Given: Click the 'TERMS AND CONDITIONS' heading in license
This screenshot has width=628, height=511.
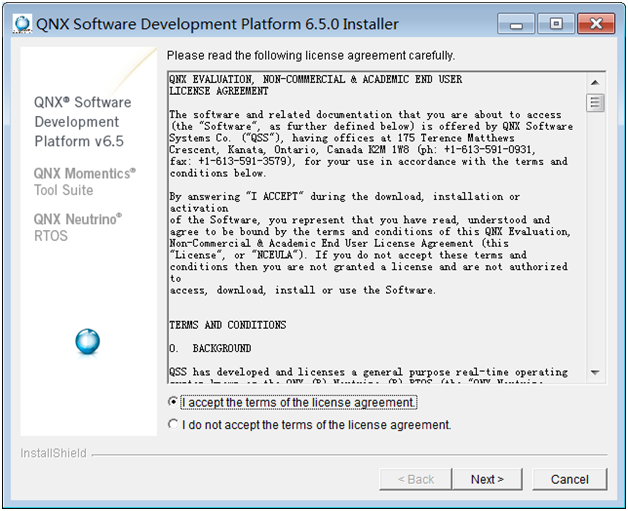Looking at the screenshot, I should pyautogui.click(x=227, y=325).
